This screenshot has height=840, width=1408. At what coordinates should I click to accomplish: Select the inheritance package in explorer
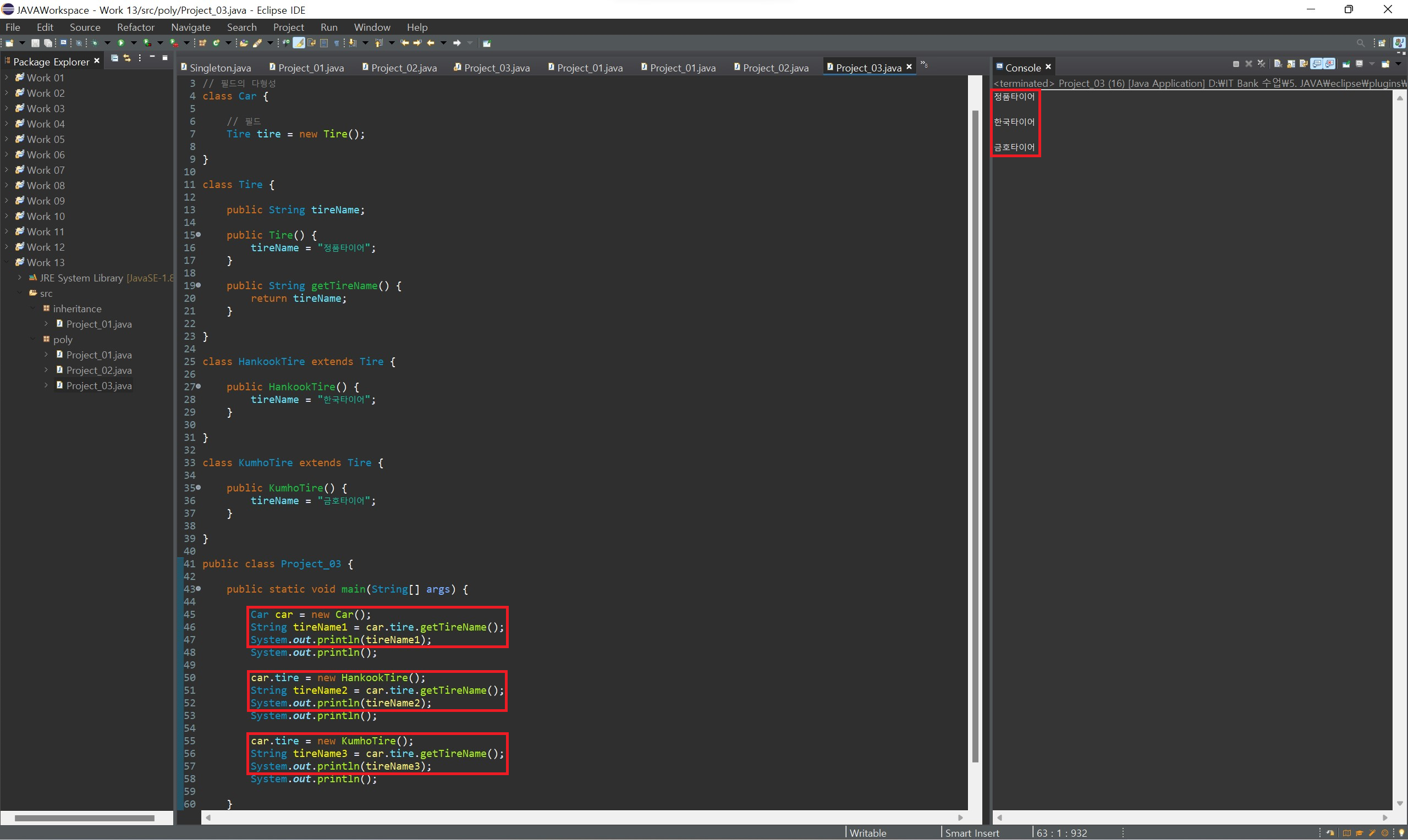(x=77, y=308)
